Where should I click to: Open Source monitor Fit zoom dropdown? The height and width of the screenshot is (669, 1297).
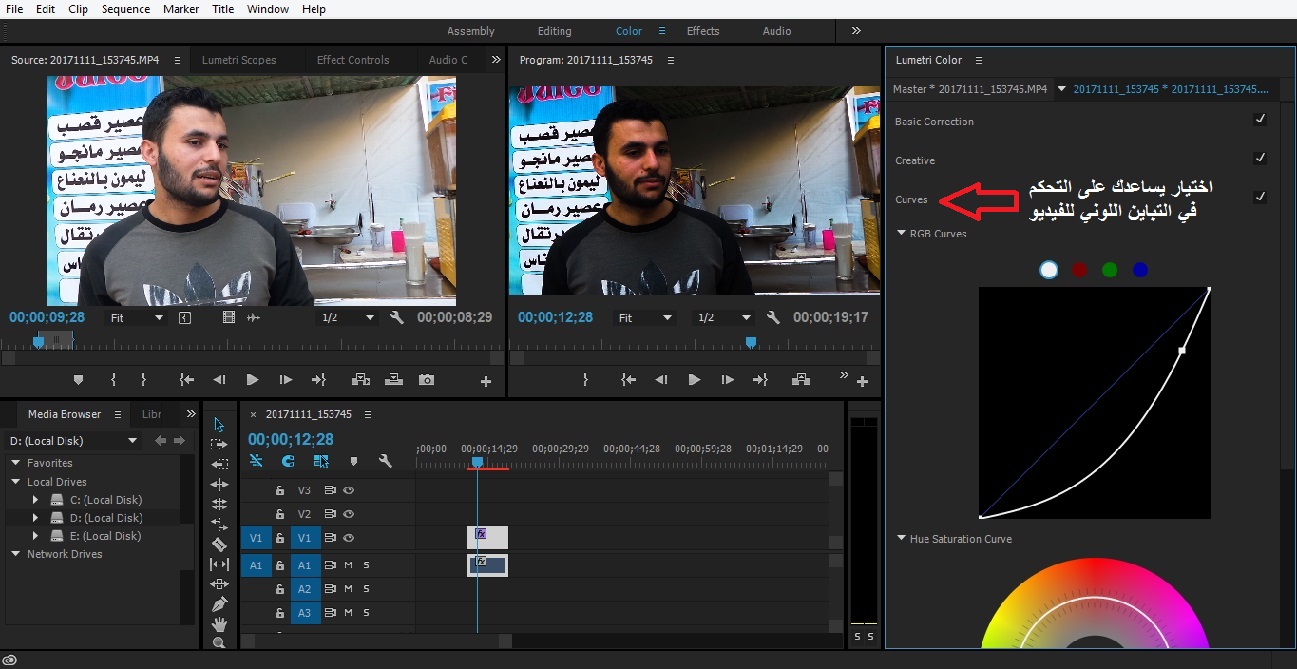[137, 317]
